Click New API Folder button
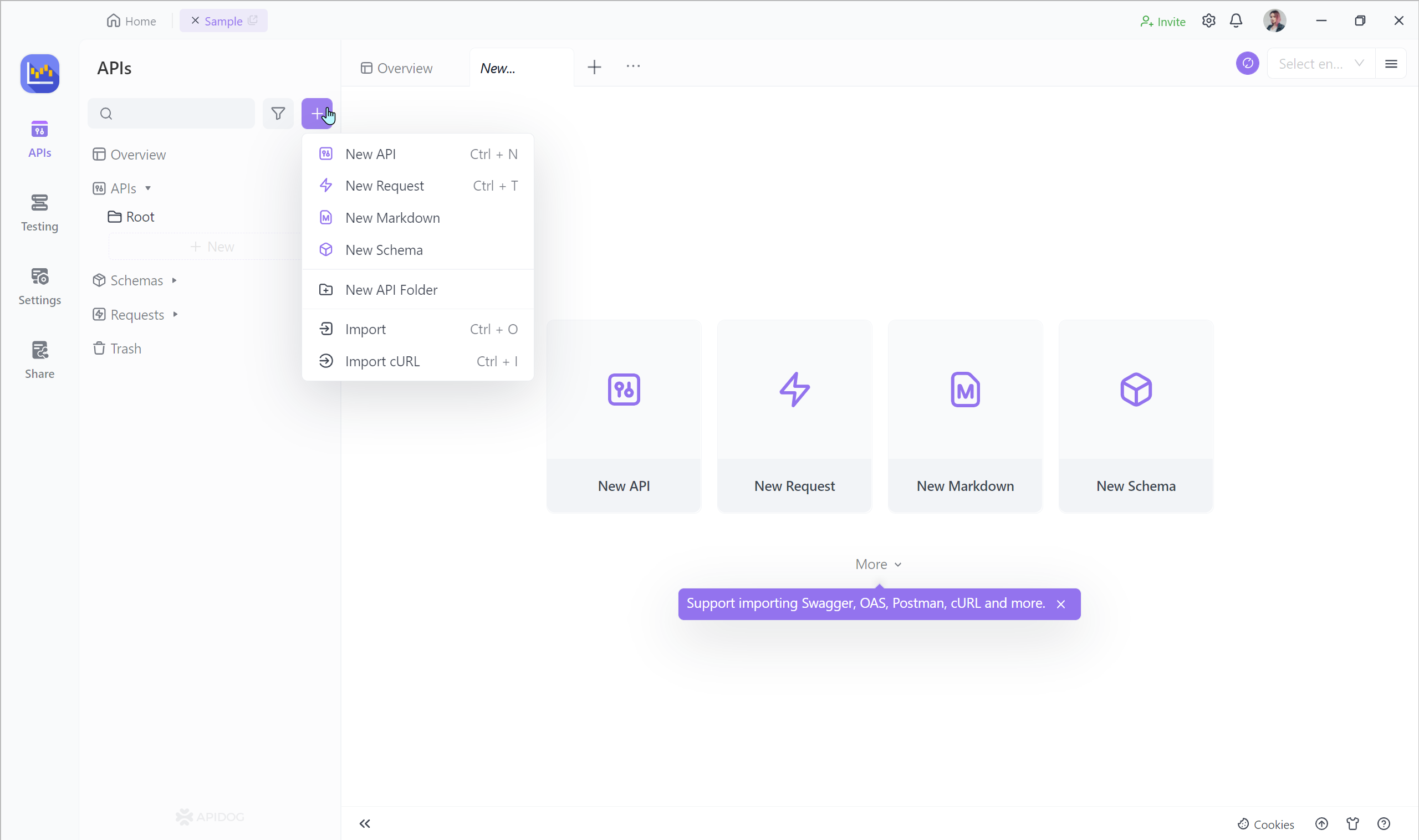 coord(391,289)
